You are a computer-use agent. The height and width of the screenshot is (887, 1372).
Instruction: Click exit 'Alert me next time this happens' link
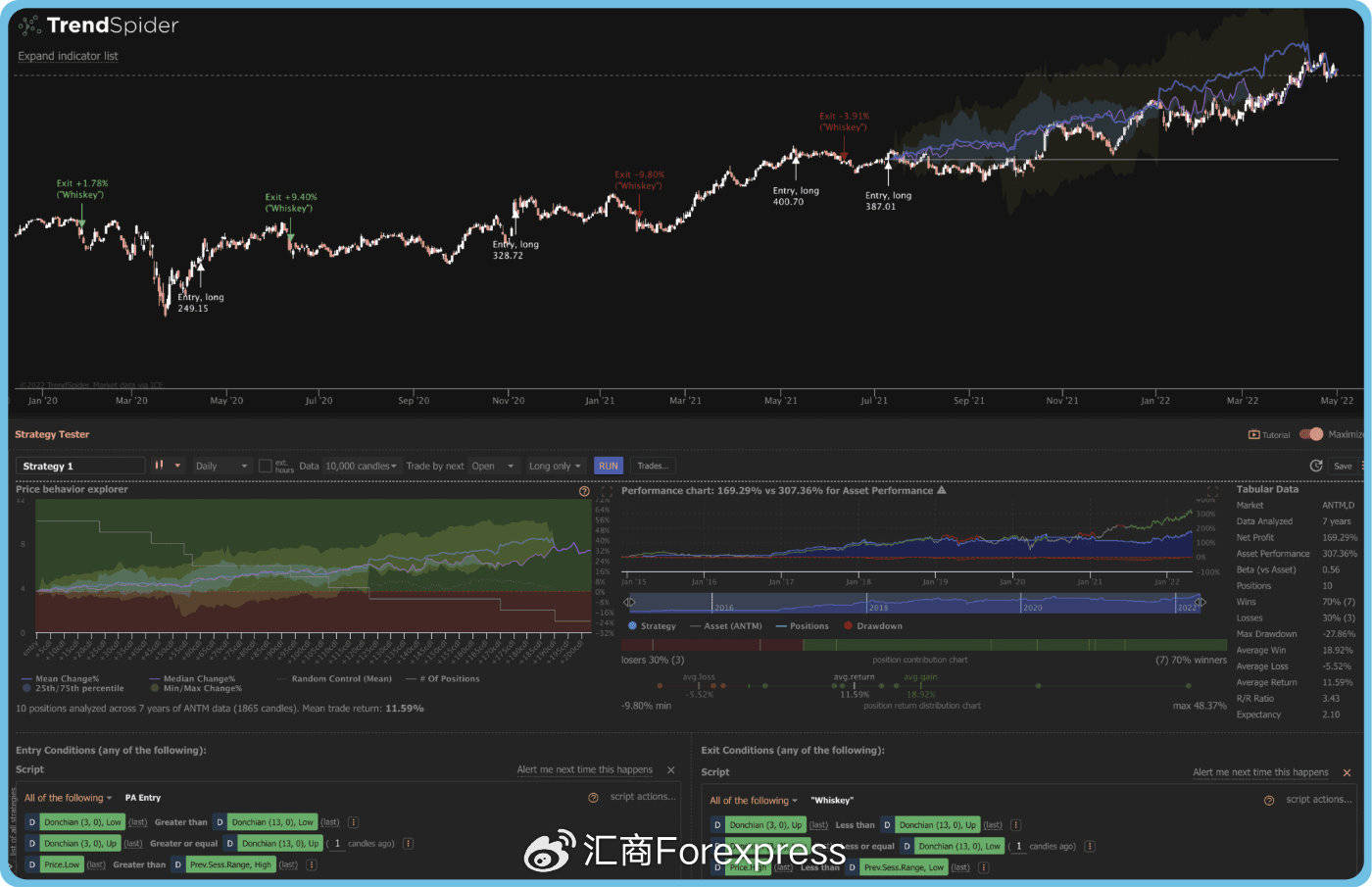1260,772
